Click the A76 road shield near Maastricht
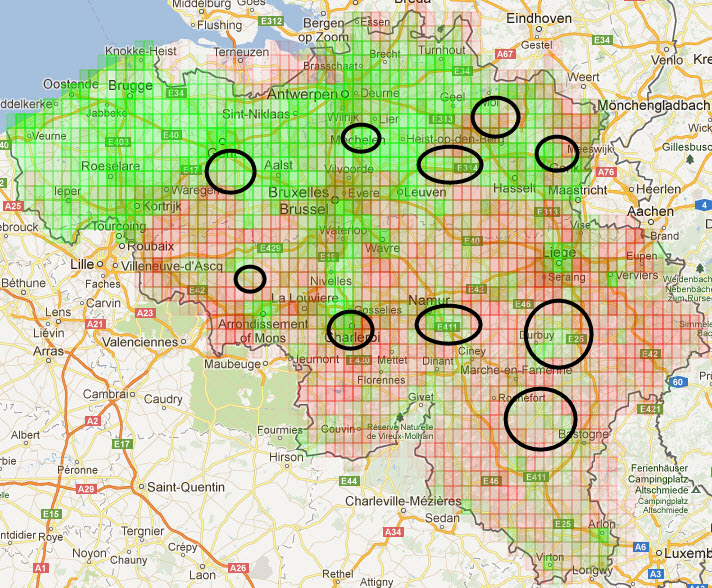712x588 pixels. pos(606,172)
